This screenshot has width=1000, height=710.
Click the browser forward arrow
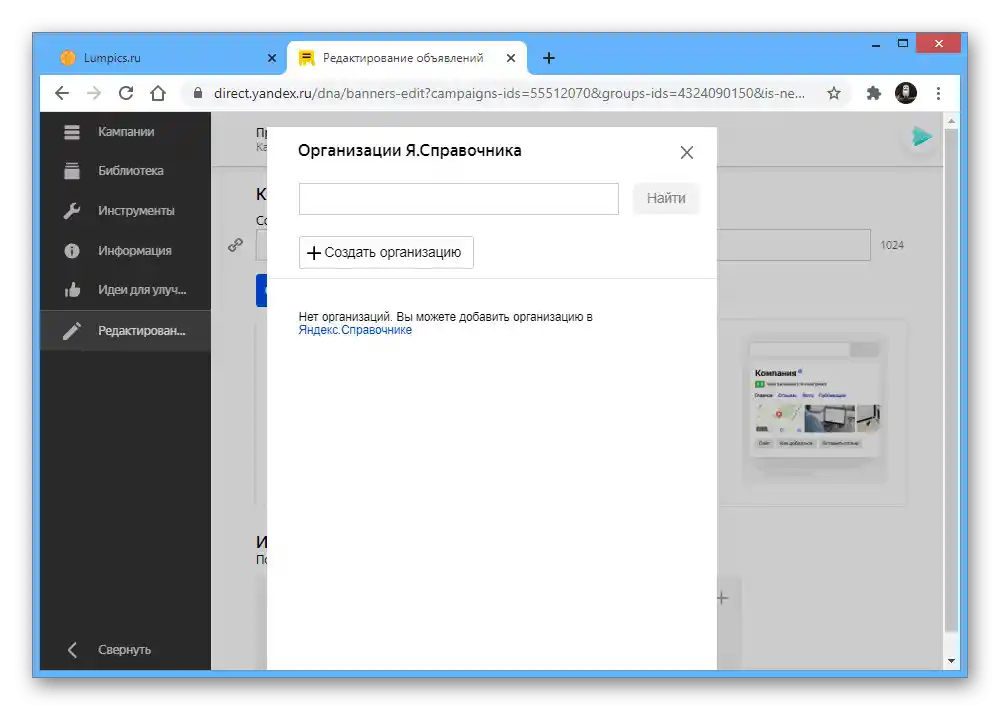(x=94, y=93)
